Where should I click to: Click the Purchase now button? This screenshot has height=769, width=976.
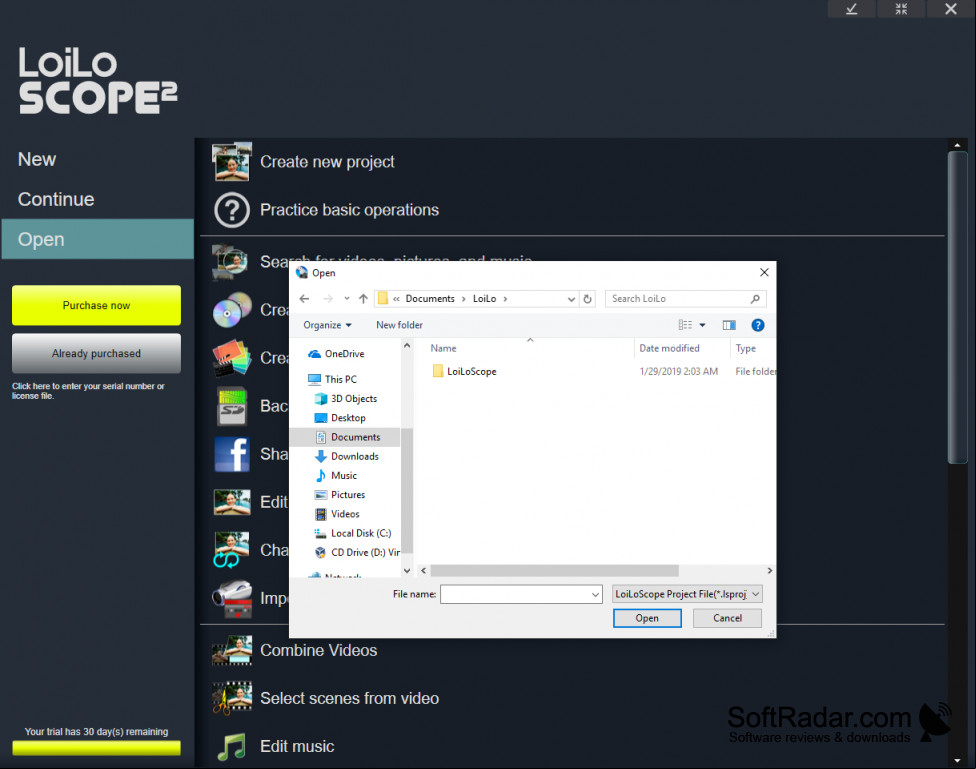(96, 305)
